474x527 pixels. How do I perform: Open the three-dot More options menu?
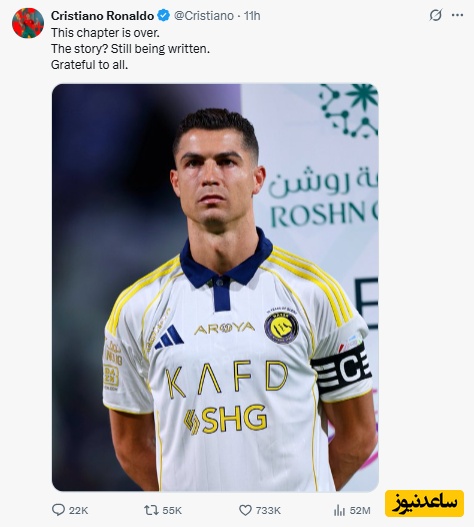tap(457, 15)
